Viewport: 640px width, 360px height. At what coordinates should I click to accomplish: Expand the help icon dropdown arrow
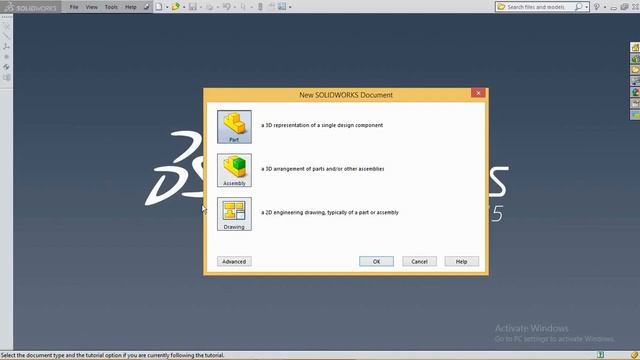[x=605, y=7]
